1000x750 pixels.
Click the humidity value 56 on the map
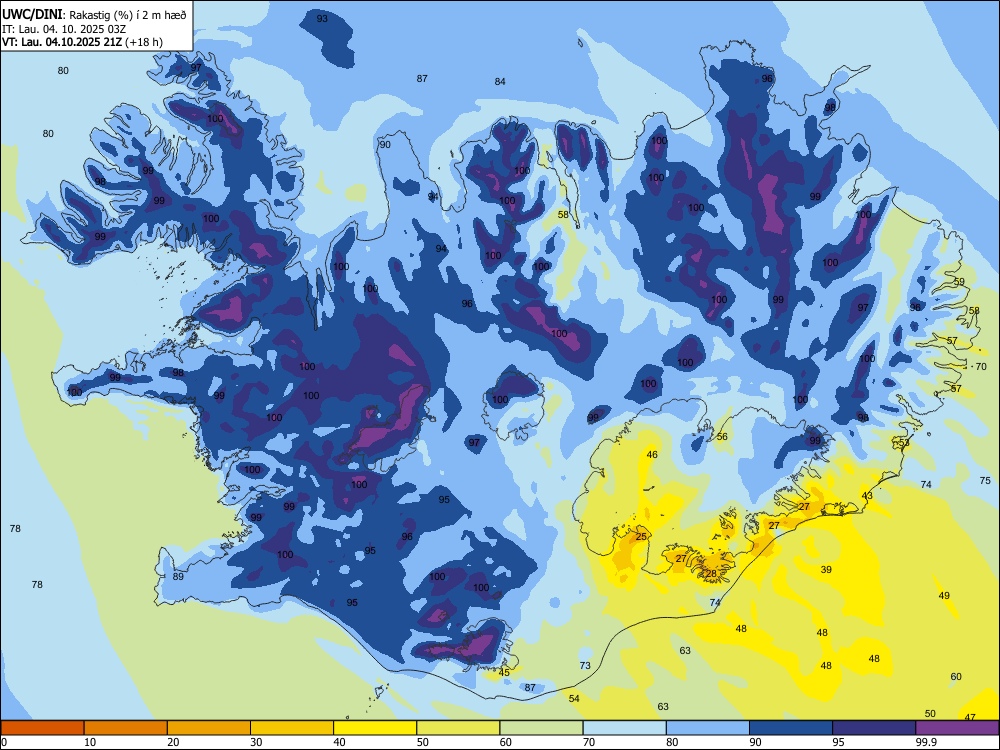point(722,437)
